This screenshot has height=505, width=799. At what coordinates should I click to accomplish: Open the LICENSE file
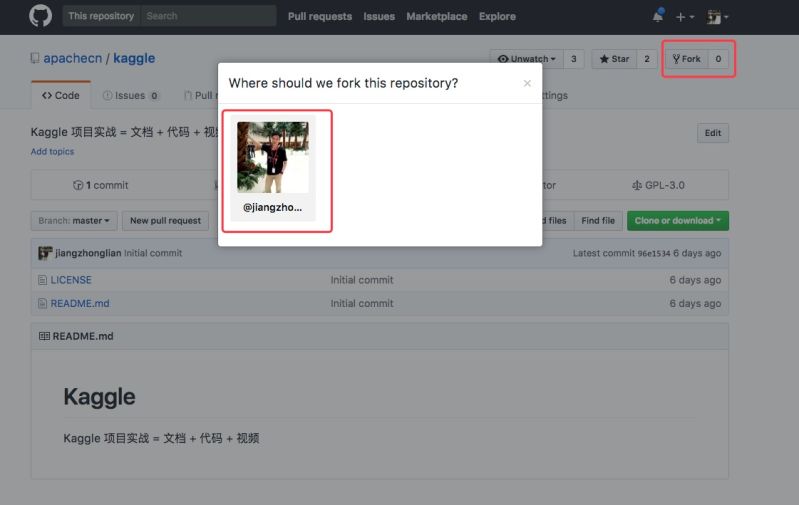point(71,280)
